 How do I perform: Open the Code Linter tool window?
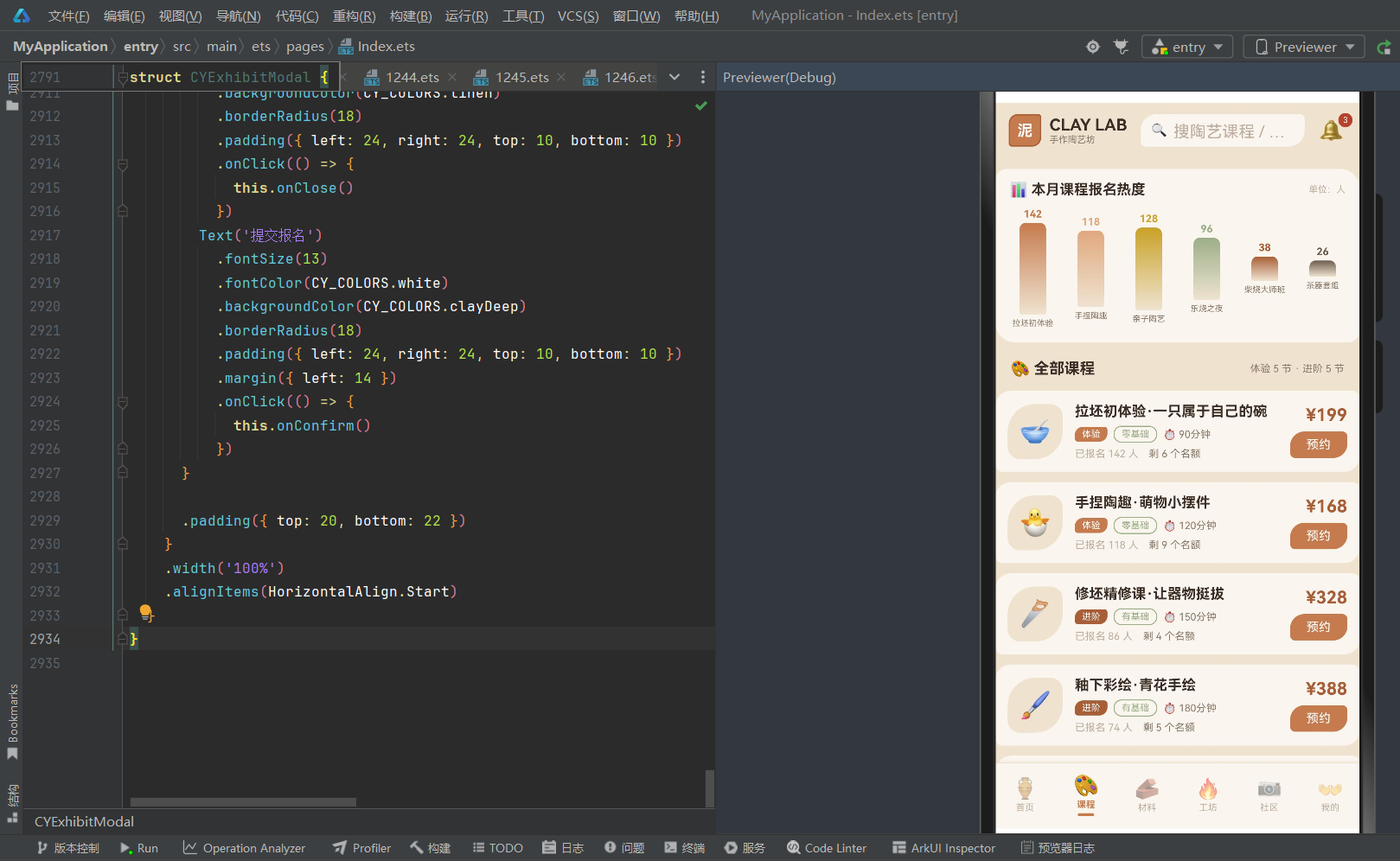click(x=827, y=848)
